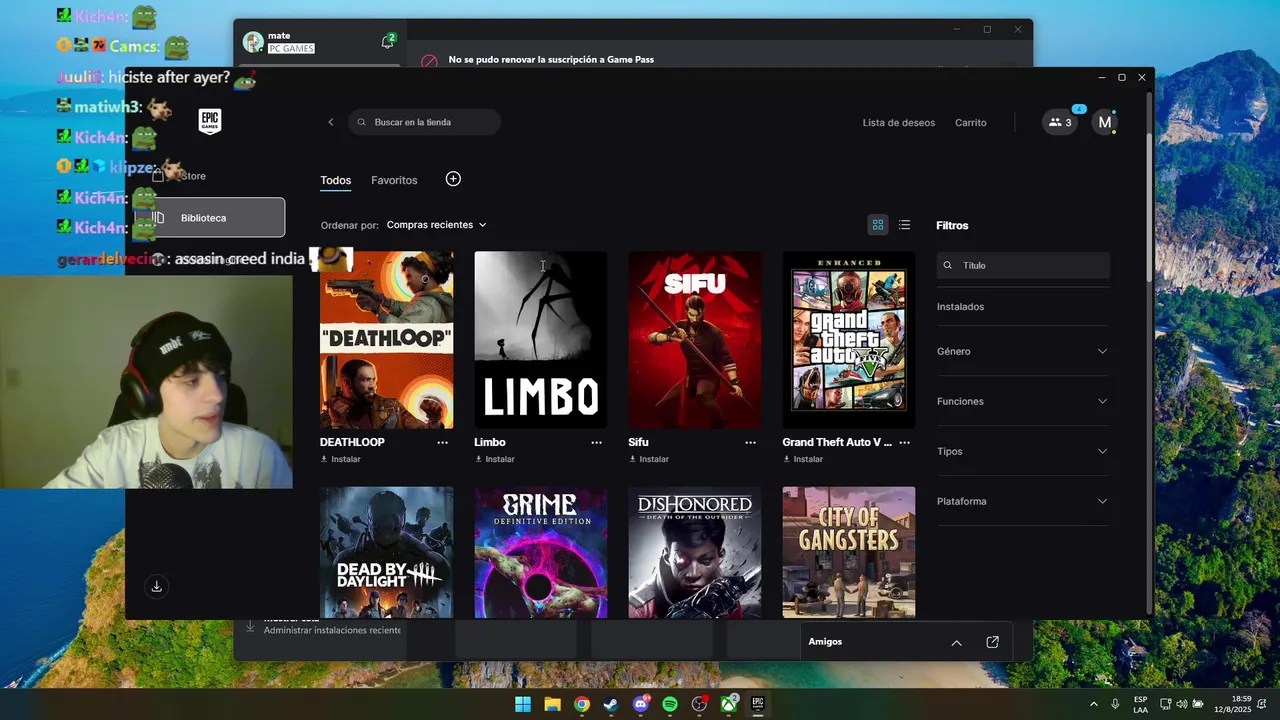1280x720 pixels.
Task: Open the Grand Theft Auto V cover
Action: 848,340
